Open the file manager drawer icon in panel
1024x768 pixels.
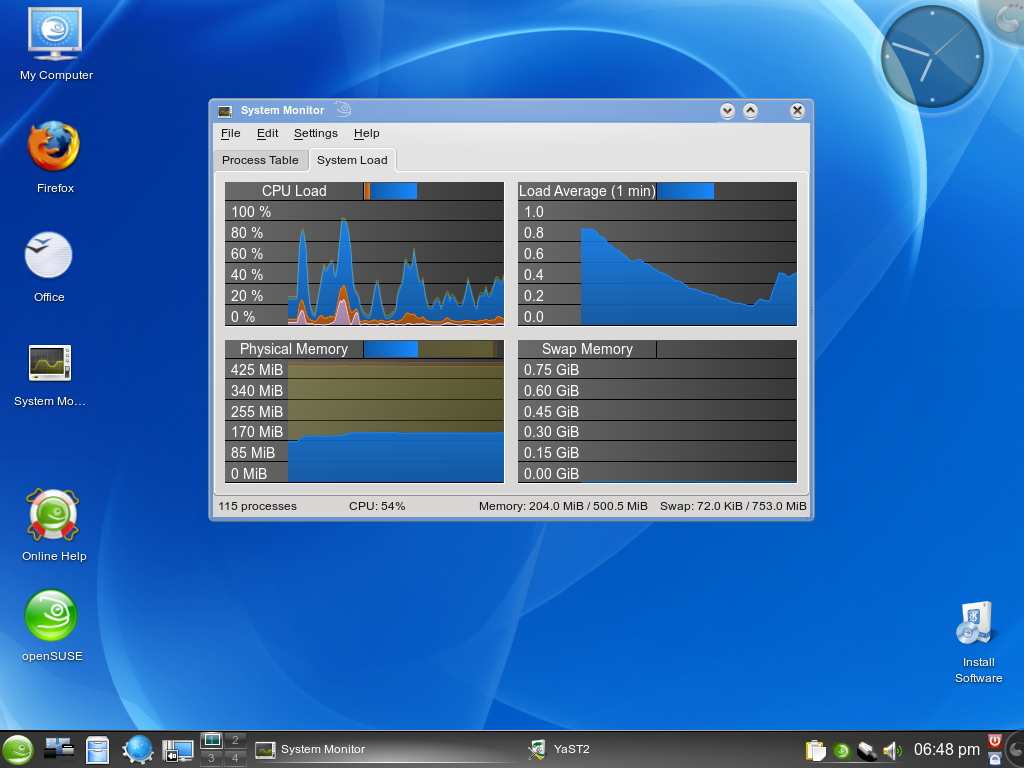point(98,750)
